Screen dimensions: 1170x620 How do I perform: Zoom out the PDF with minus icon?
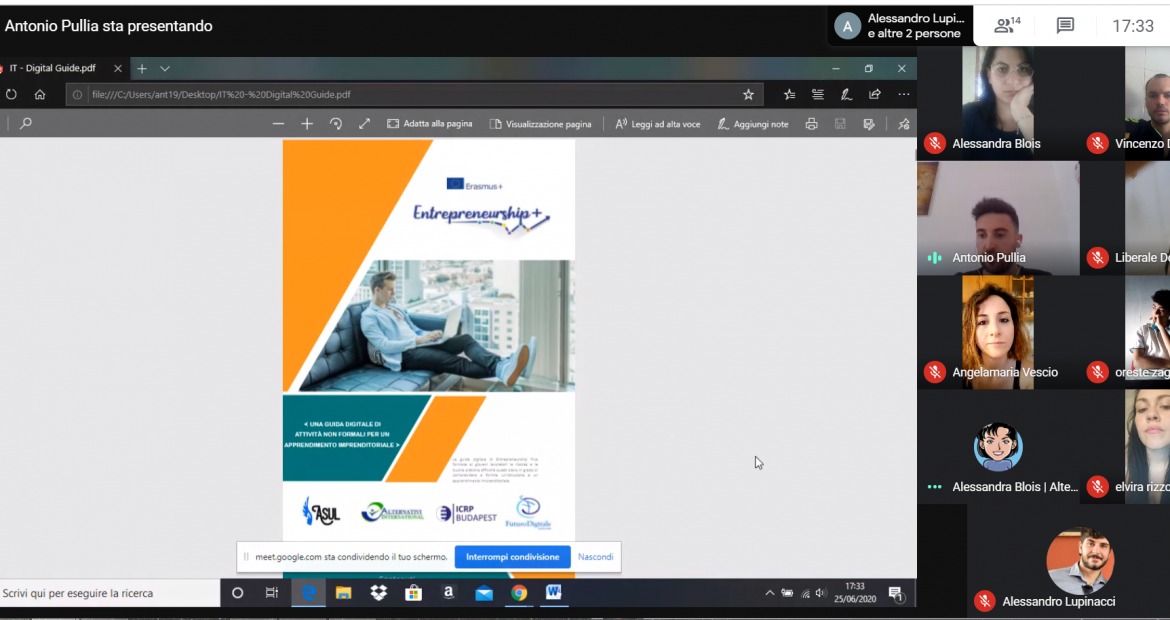tap(278, 124)
